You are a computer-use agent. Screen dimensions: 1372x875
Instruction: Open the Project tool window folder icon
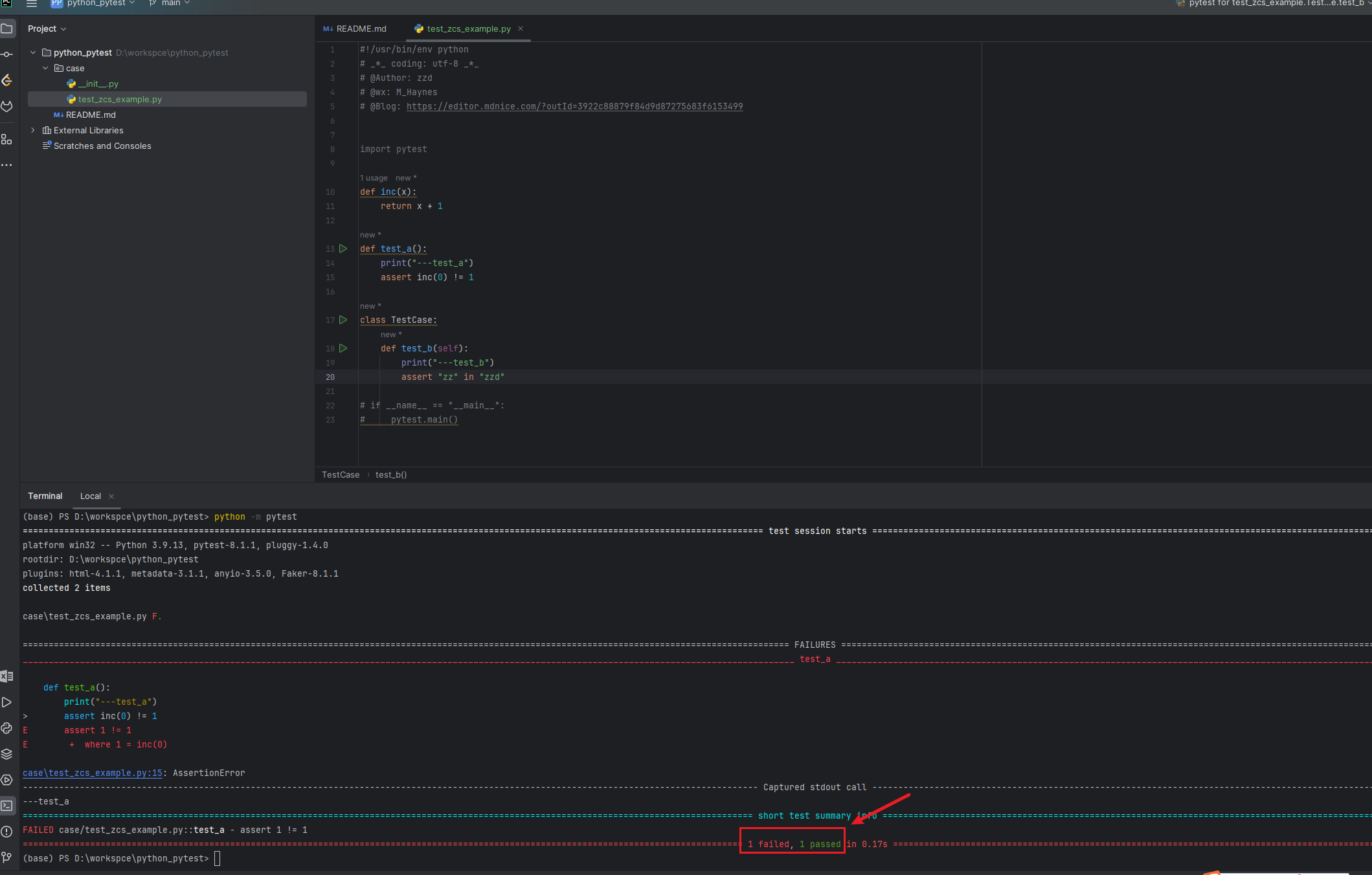pos(7,28)
